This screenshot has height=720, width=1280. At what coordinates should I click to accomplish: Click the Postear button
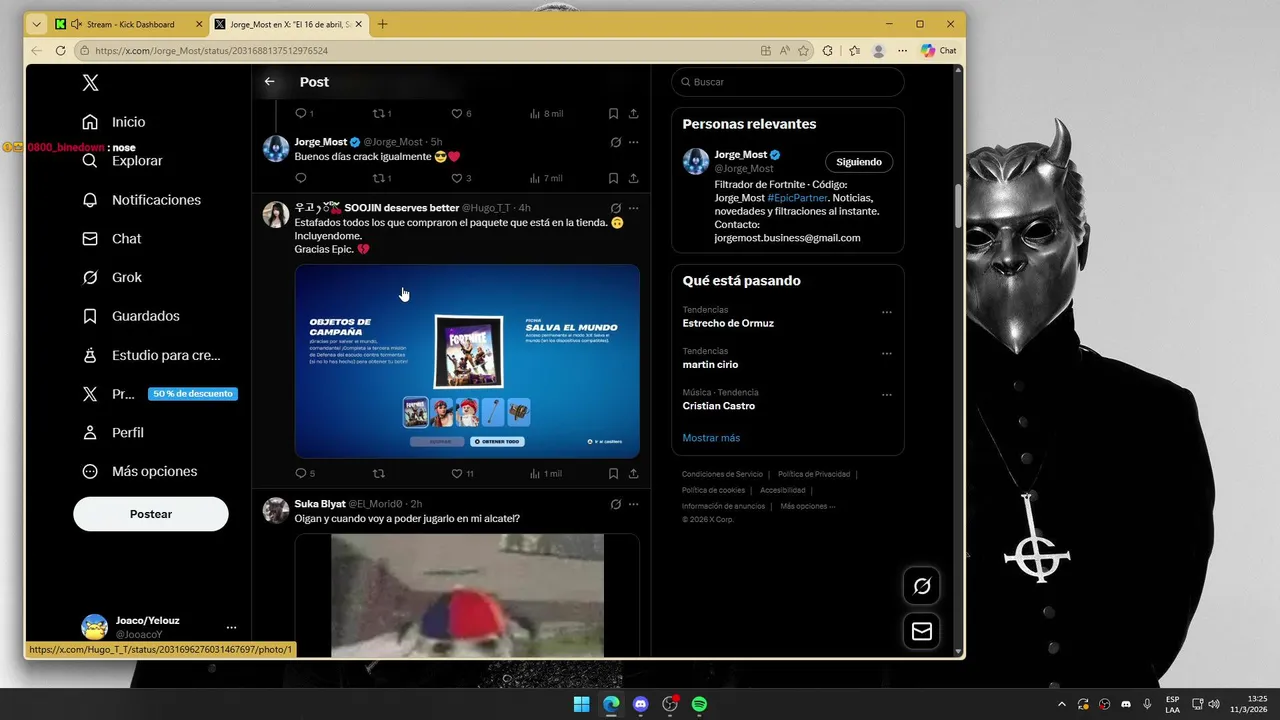coord(151,514)
